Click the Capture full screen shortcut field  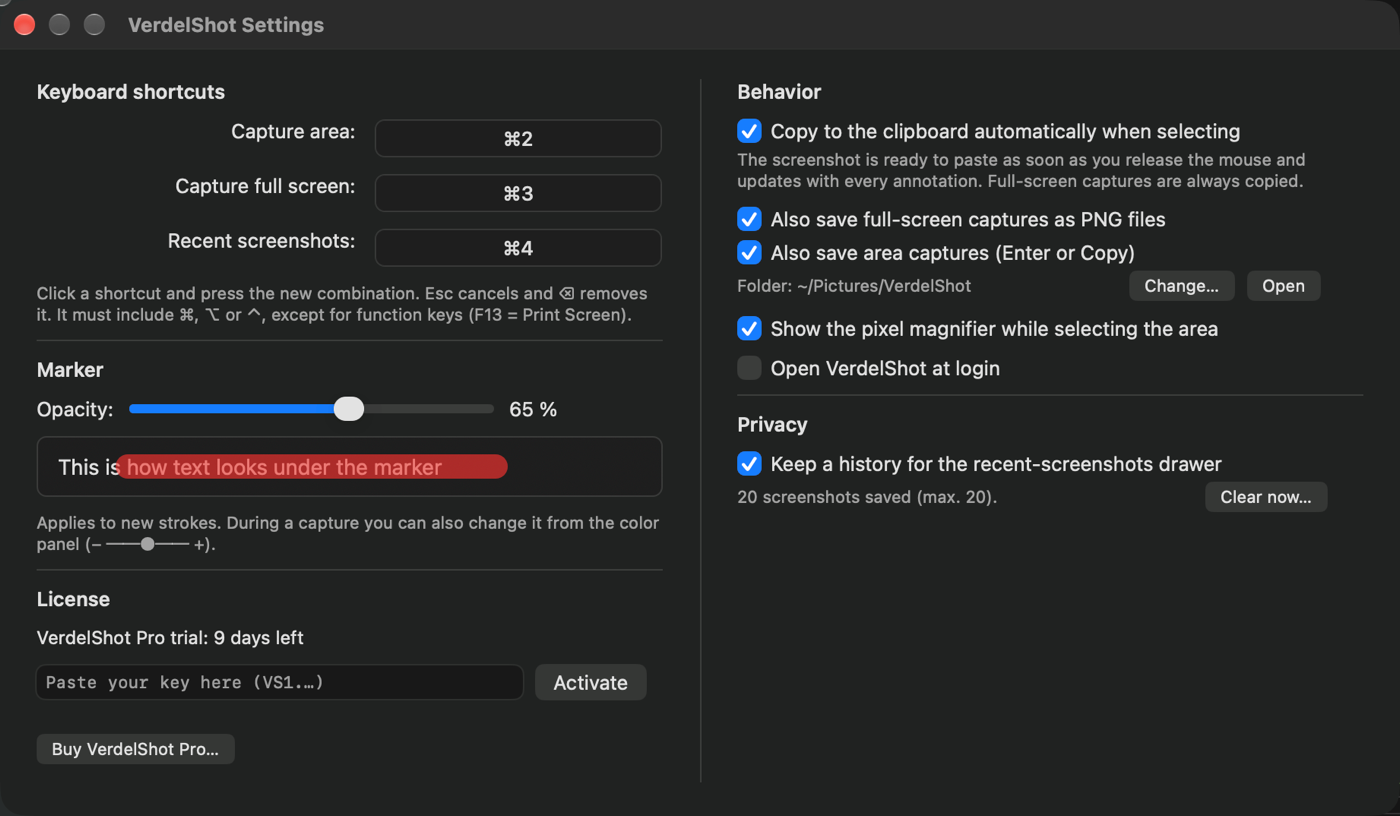pyautogui.click(x=518, y=193)
